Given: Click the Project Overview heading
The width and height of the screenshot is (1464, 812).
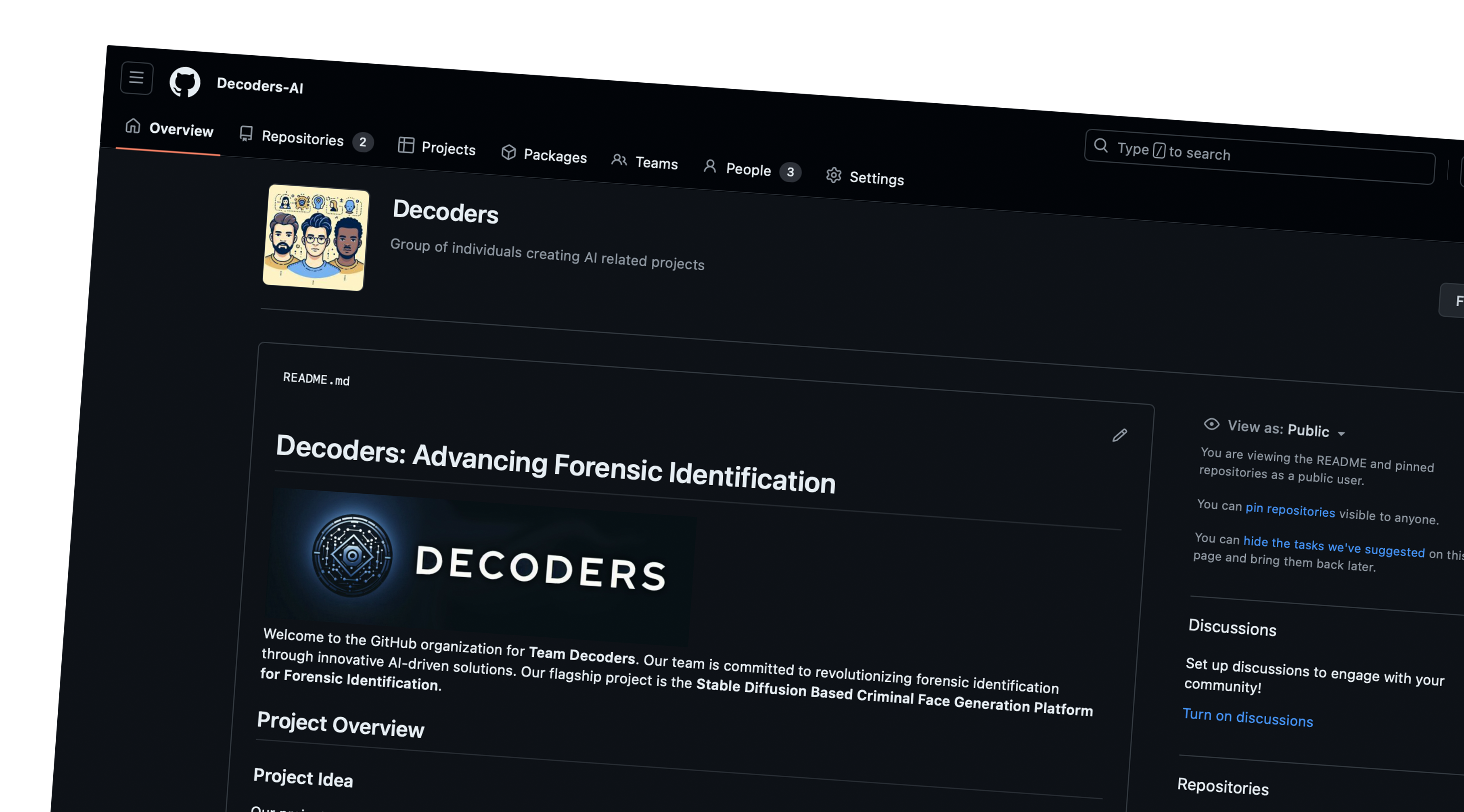Looking at the screenshot, I should 341,725.
